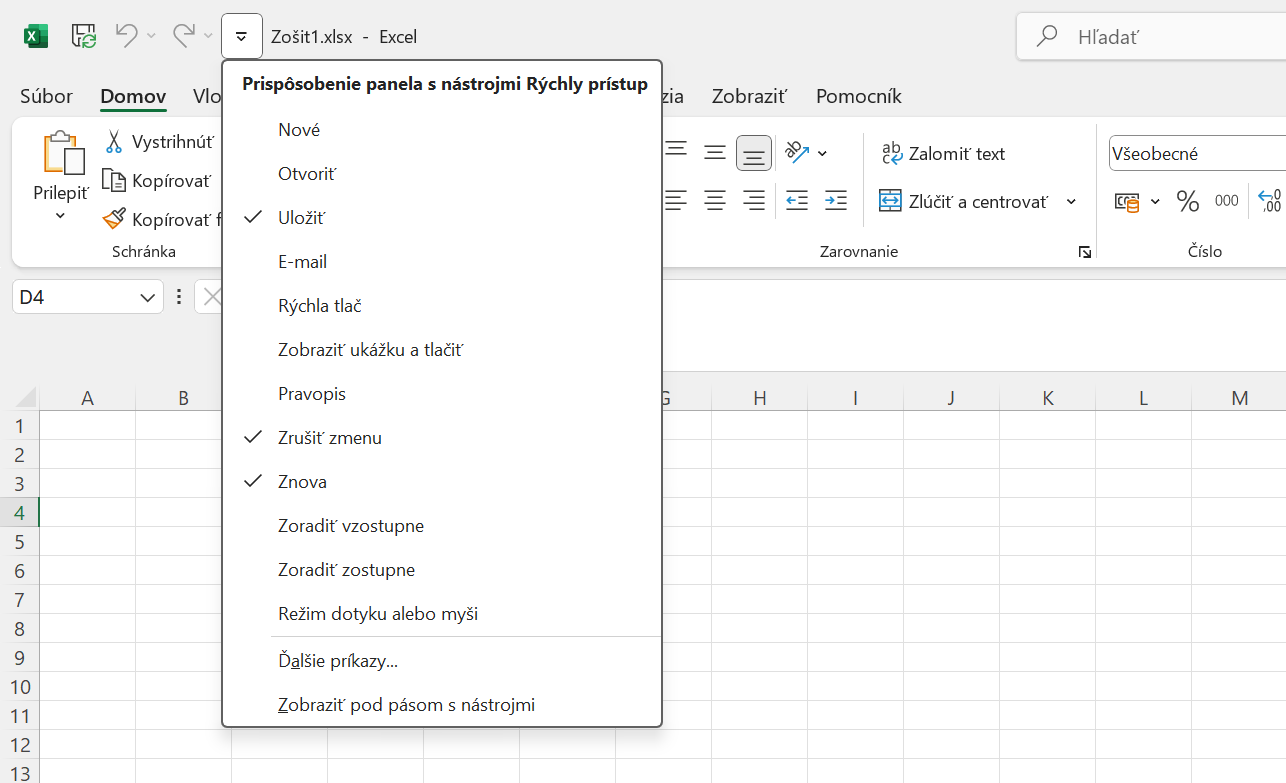Image resolution: width=1286 pixels, height=783 pixels.
Task: Open the Zarovnanie dialog launcher
Action: (1085, 252)
